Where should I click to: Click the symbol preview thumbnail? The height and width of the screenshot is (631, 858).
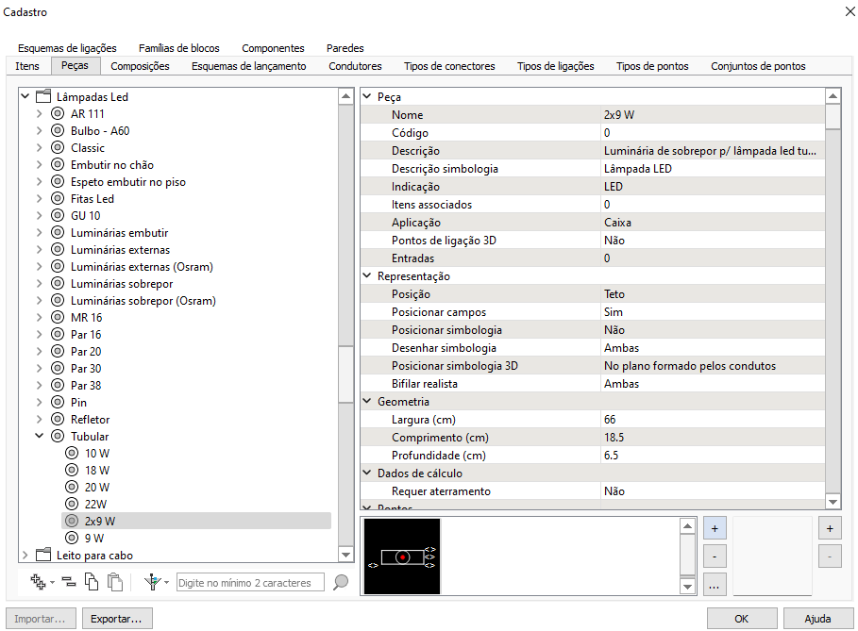(x=402, y=556)
